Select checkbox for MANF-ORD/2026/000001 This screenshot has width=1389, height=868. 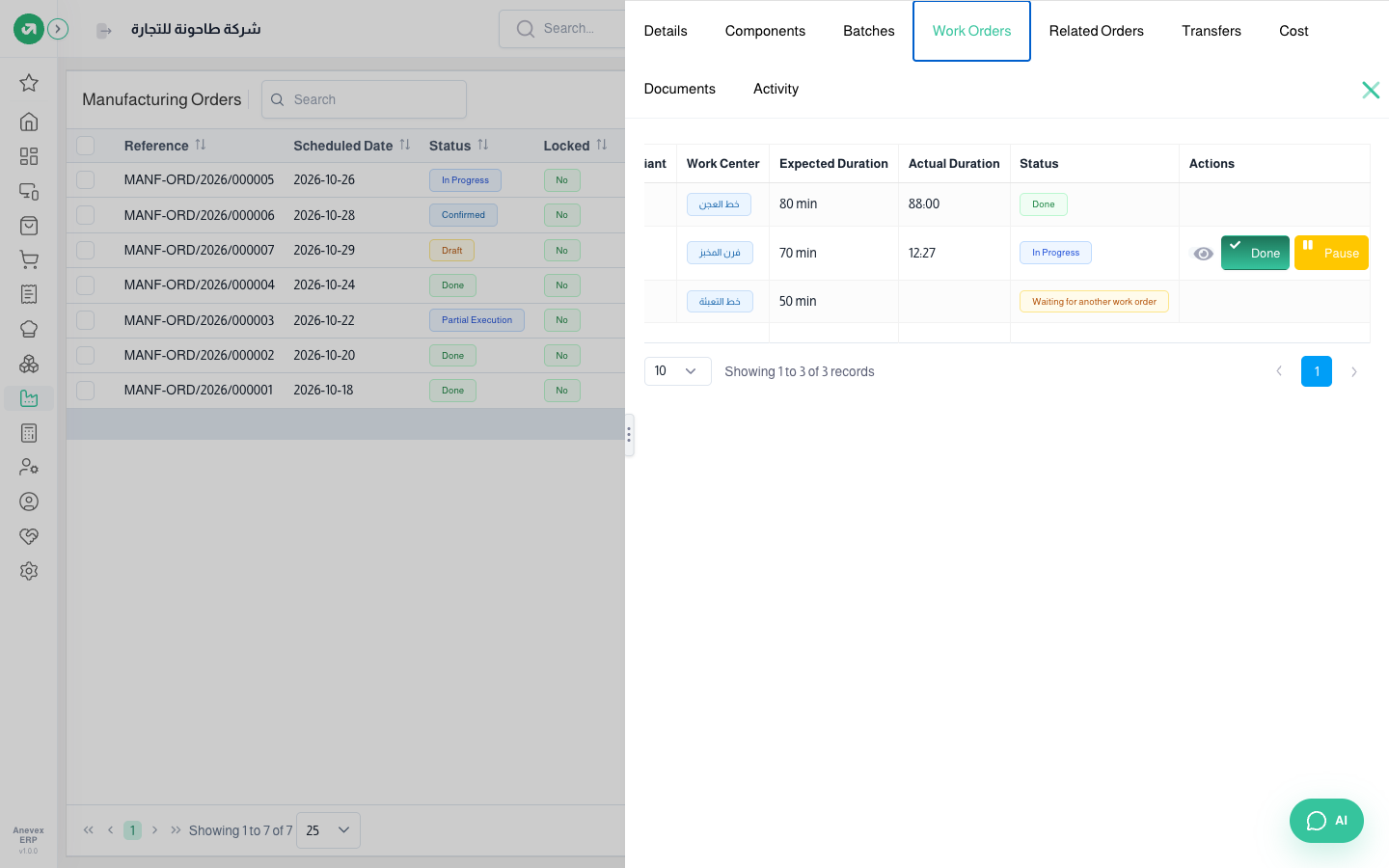click(86, 391)
